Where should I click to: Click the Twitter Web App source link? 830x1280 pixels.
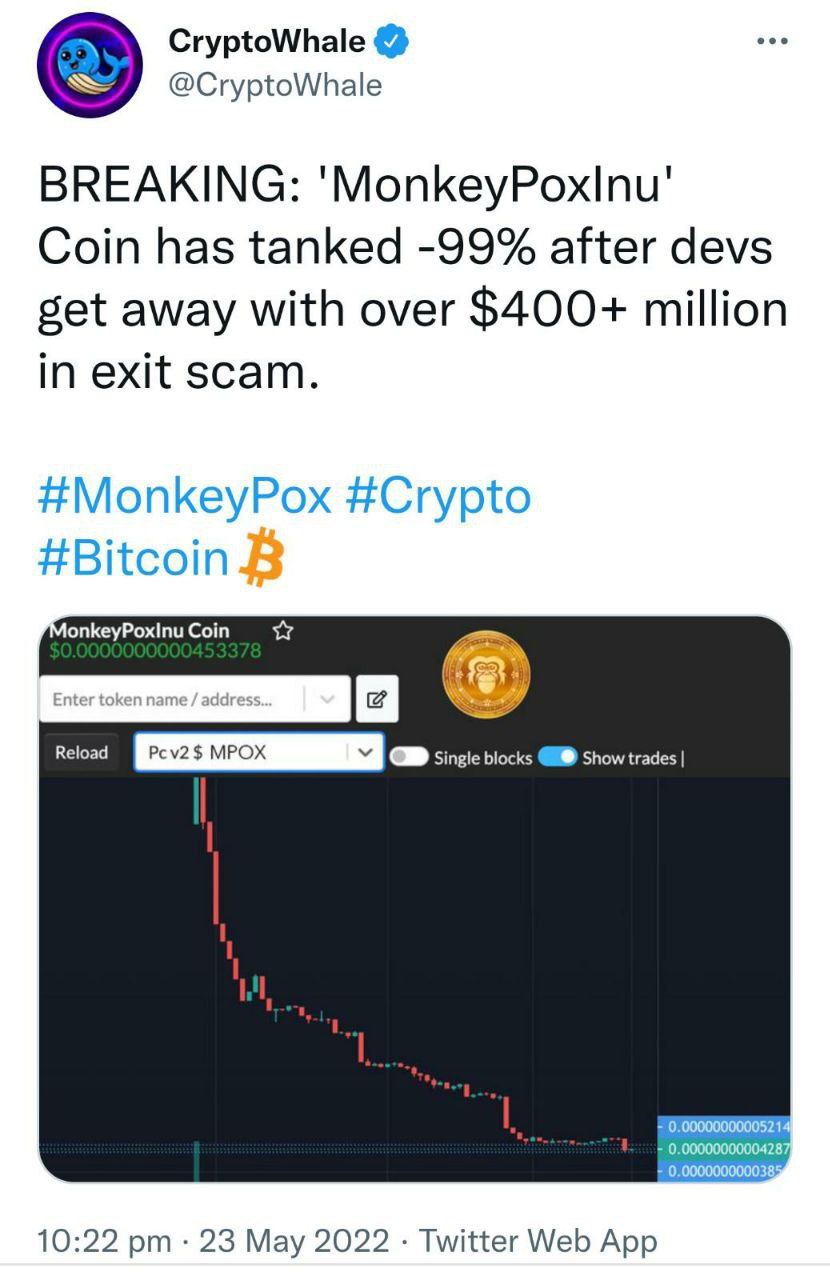pyautogui.click(x=538, y=1241)
